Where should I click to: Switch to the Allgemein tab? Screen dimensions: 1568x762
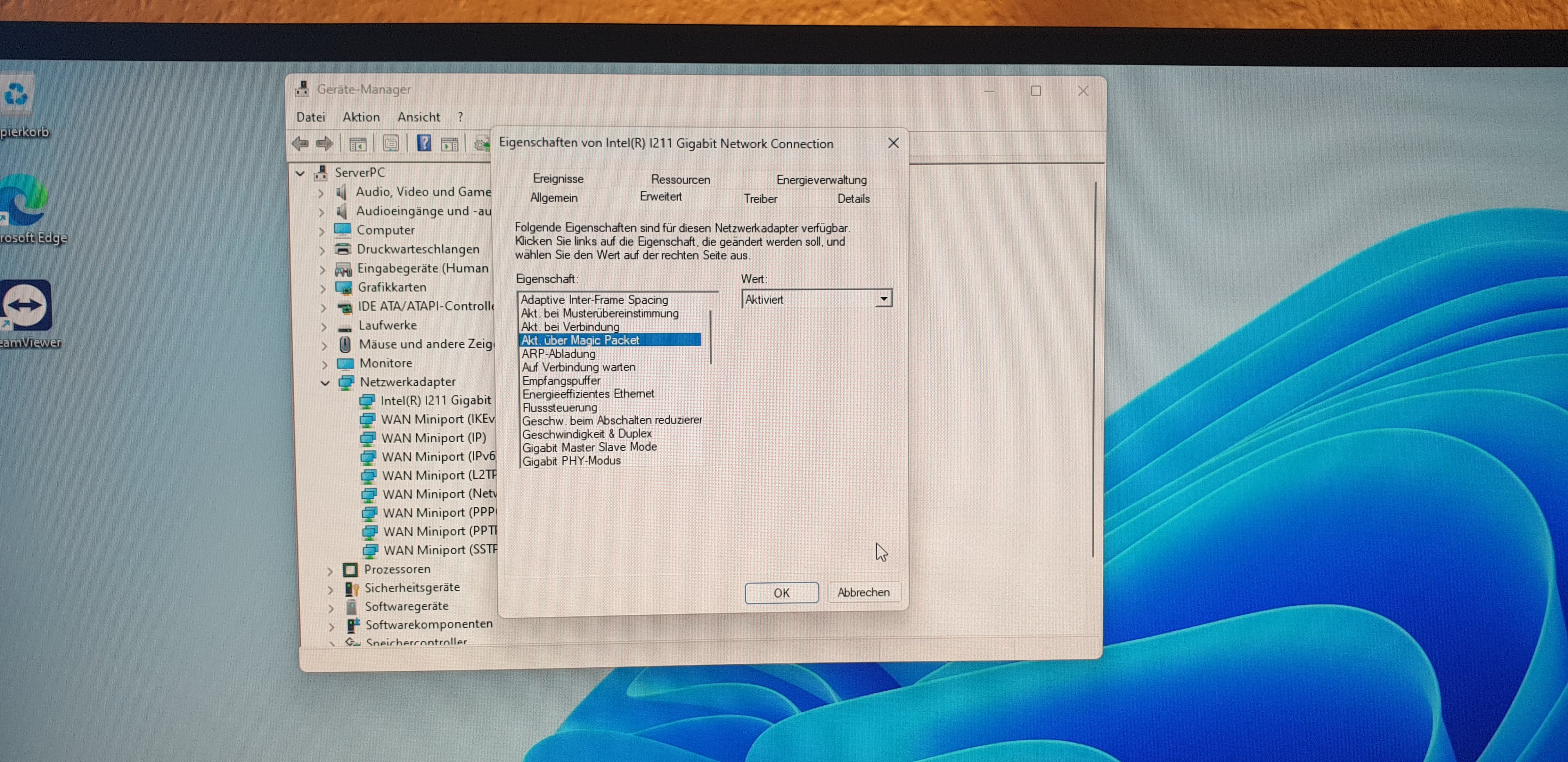[x=554, y=198]
